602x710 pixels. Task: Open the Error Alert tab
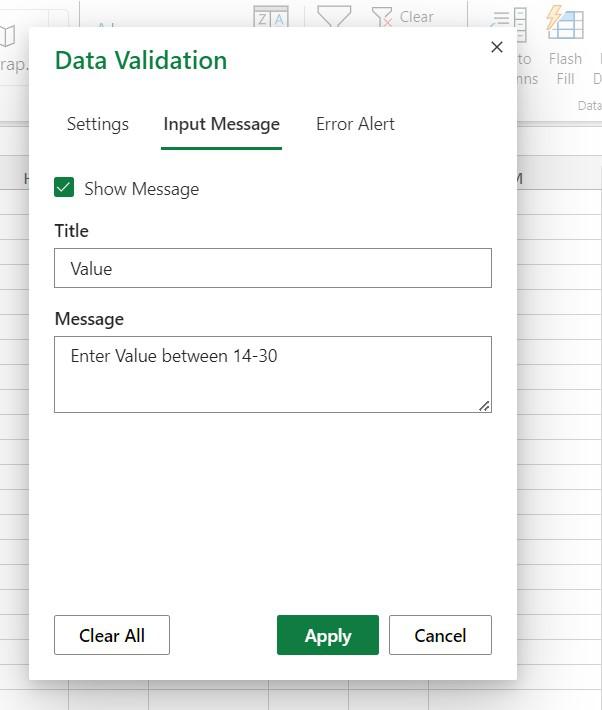click(x=355, y=124)
